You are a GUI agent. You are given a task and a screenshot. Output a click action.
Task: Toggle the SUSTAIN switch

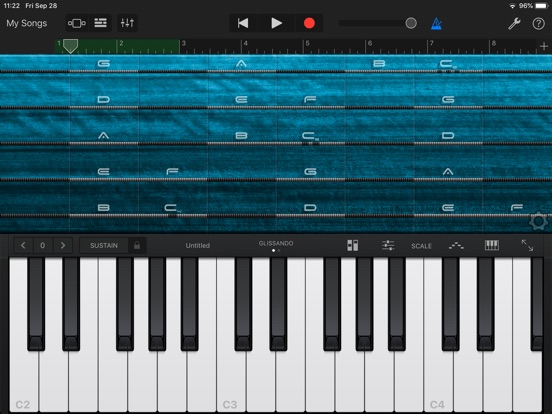click(x=104, y=245)
